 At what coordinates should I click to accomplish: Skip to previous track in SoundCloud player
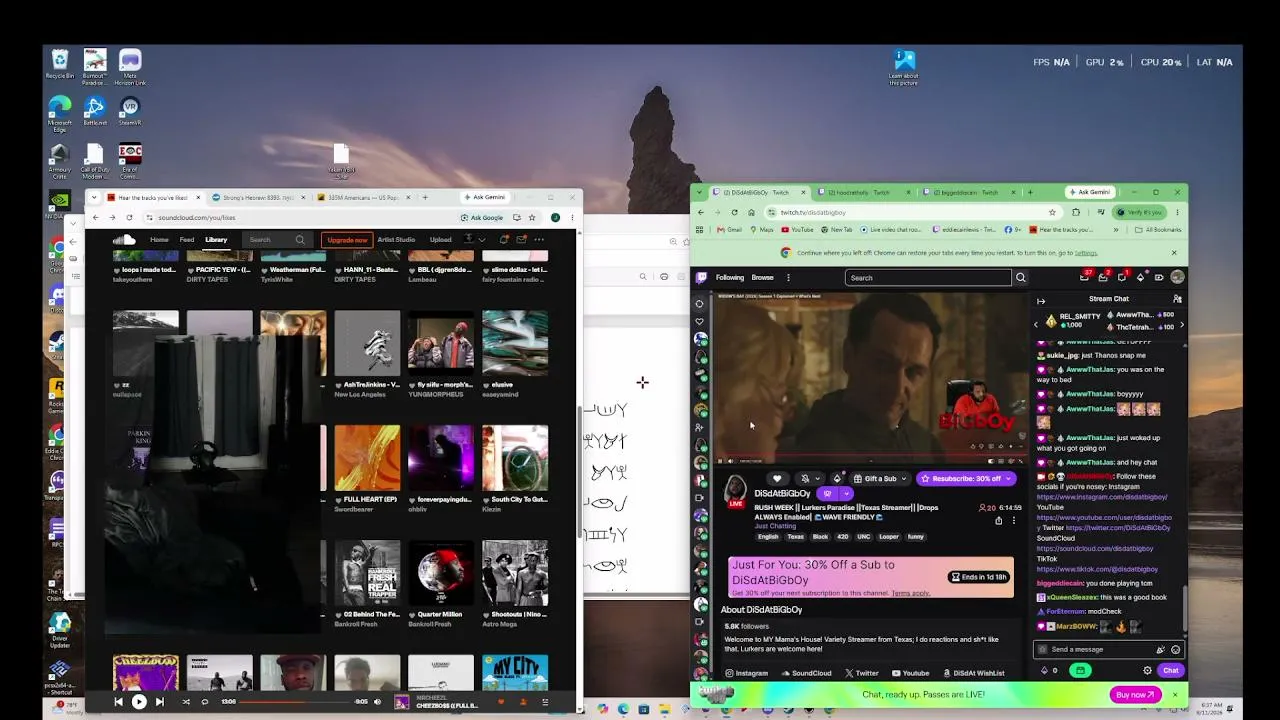click(x=119, y=702)
